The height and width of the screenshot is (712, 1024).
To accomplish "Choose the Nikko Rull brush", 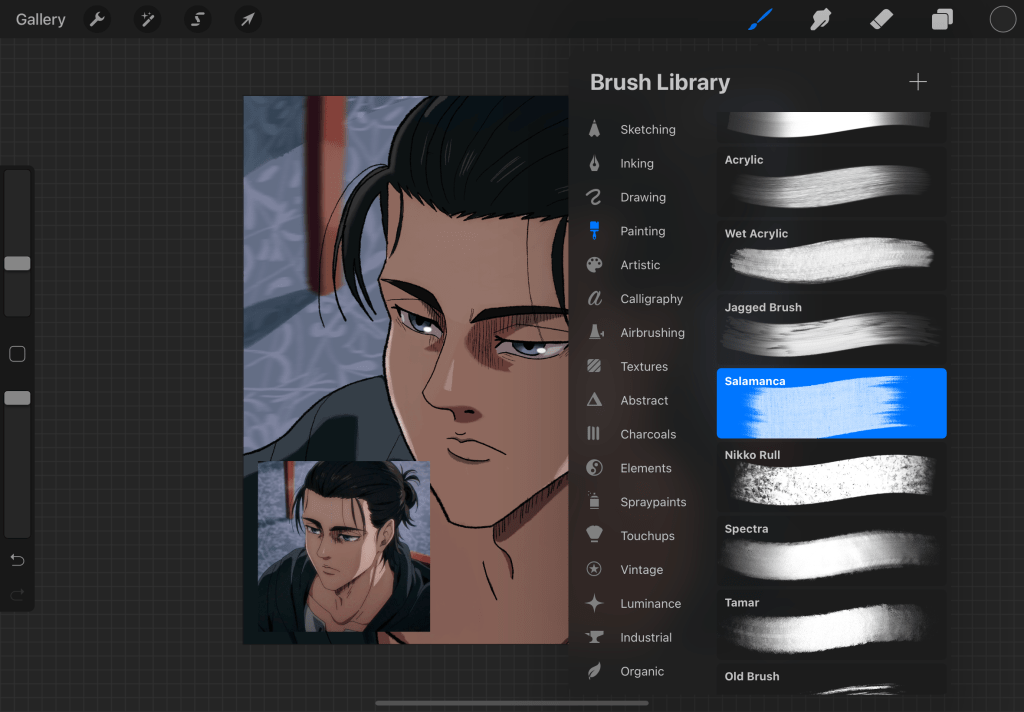I will pos(831,479).
